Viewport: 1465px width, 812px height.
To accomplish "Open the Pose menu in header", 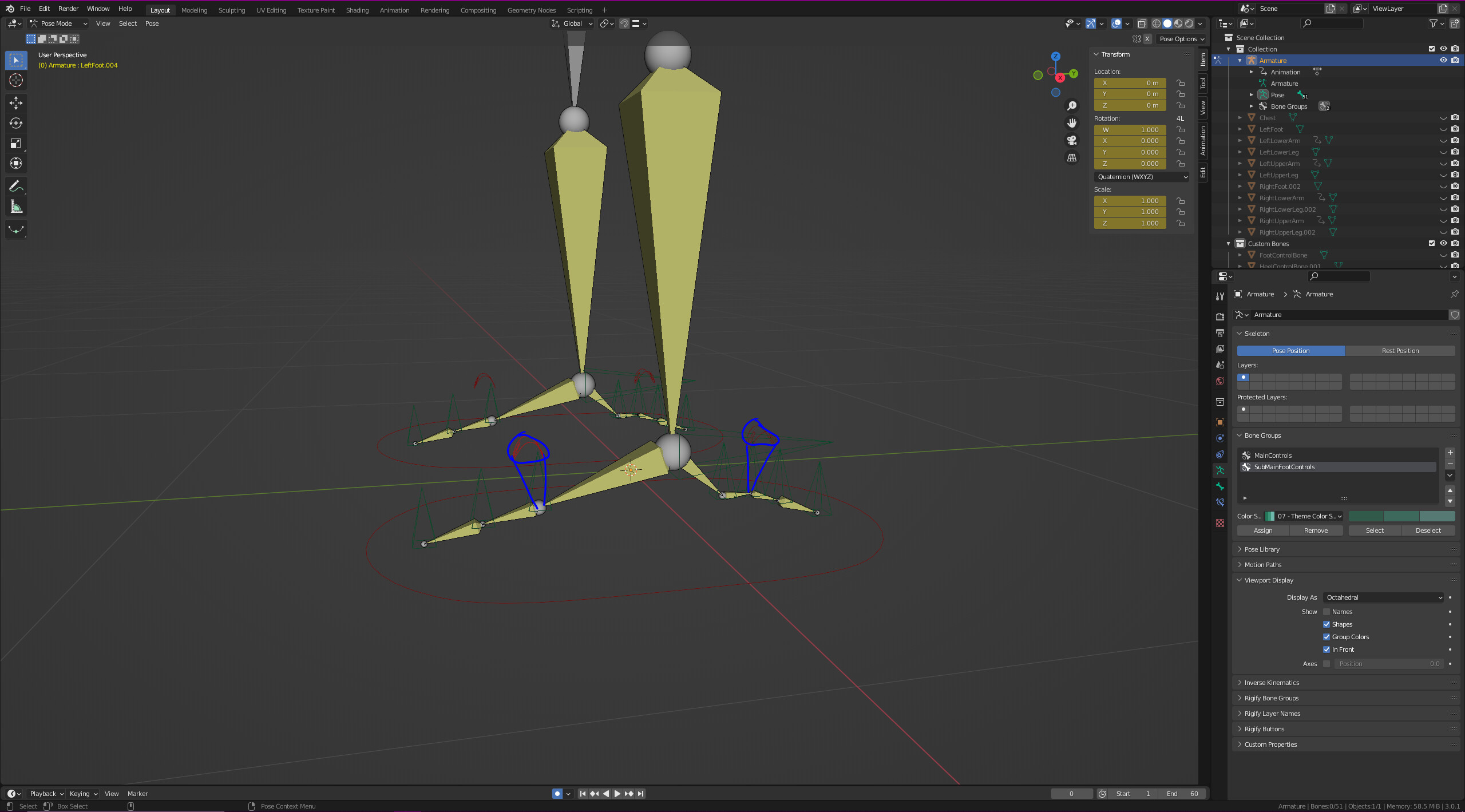I will click(x=152, y=23).
